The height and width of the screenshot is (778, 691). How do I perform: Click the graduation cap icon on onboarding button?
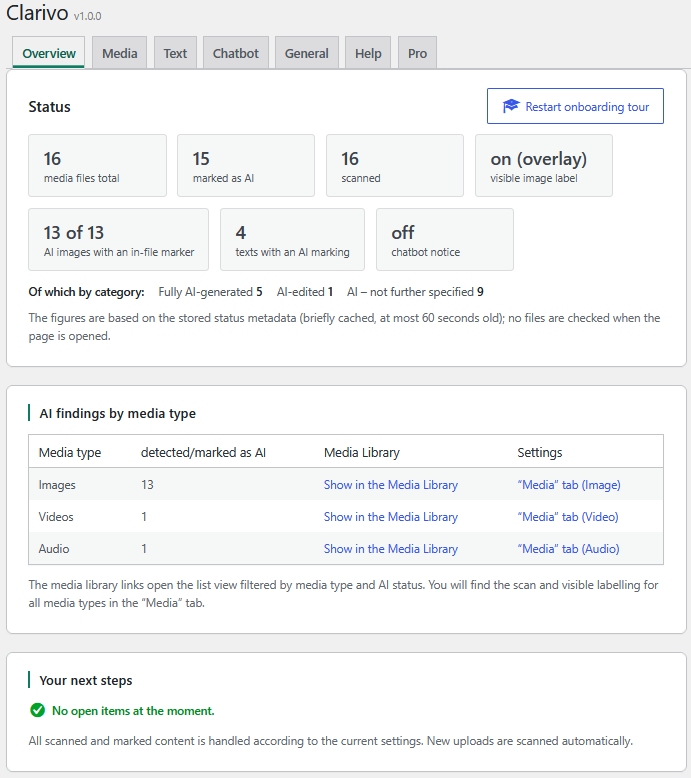coord(510,106)
